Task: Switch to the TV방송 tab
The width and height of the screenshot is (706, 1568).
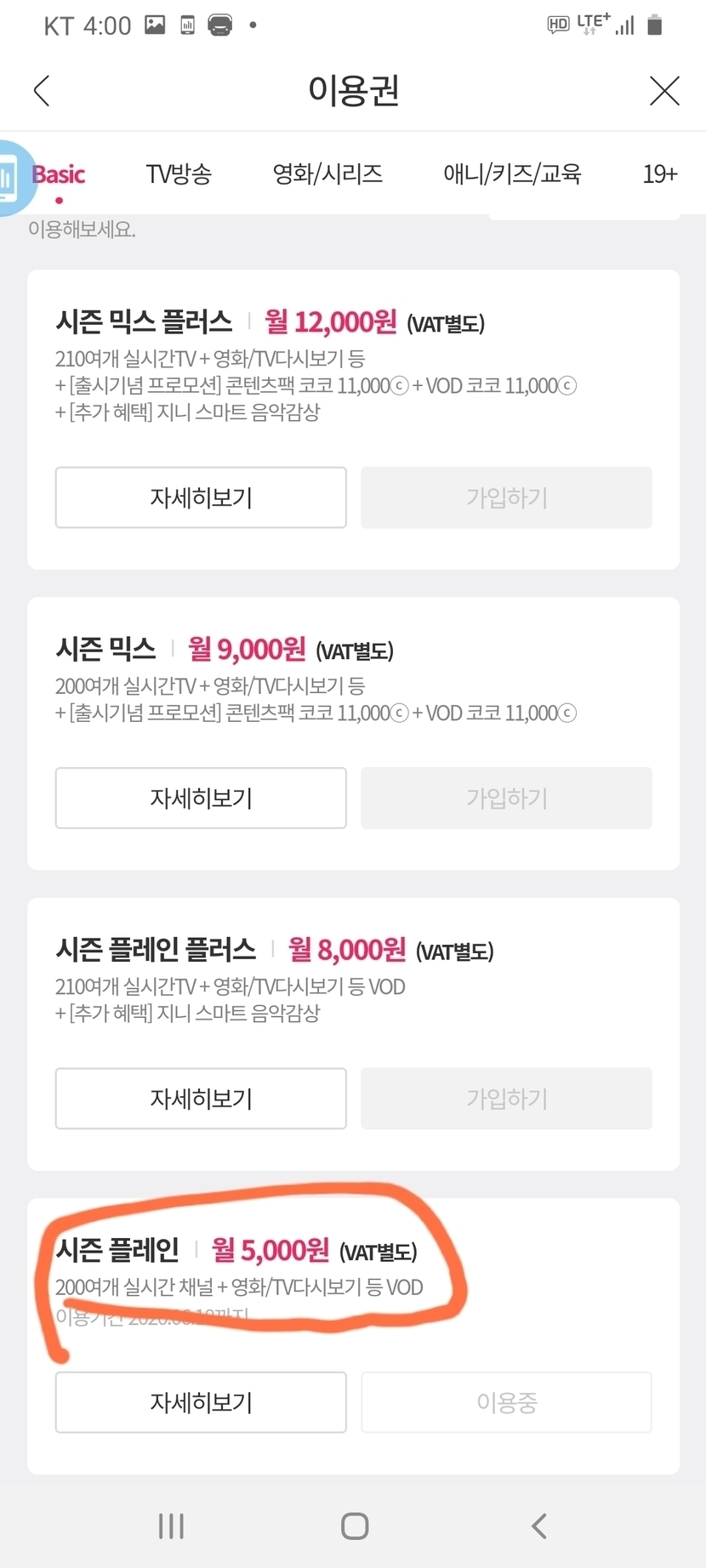Action: tap(179, 175)
